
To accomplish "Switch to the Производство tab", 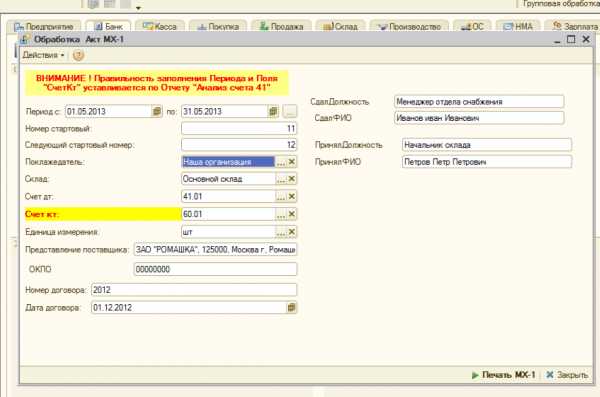I will pos(409,26).
